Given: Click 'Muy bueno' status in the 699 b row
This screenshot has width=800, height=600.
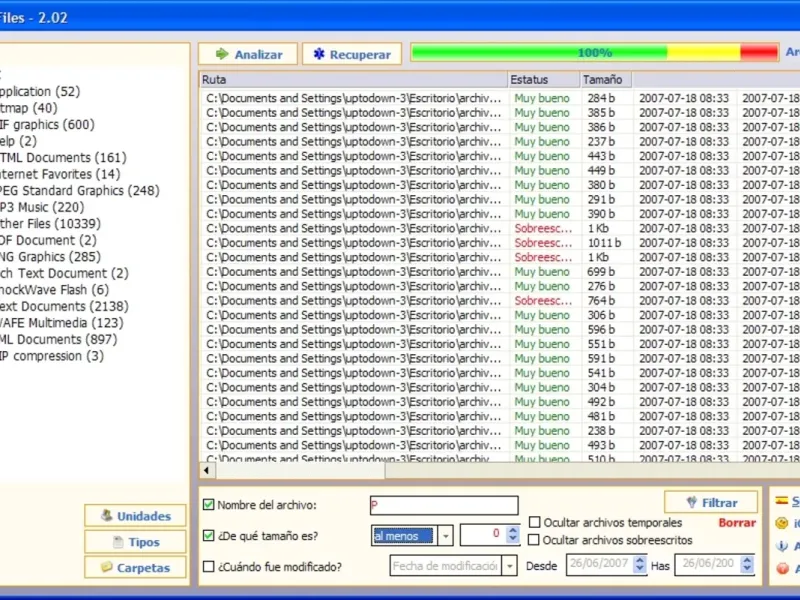Looking at the screenshot, I should 541,271.
